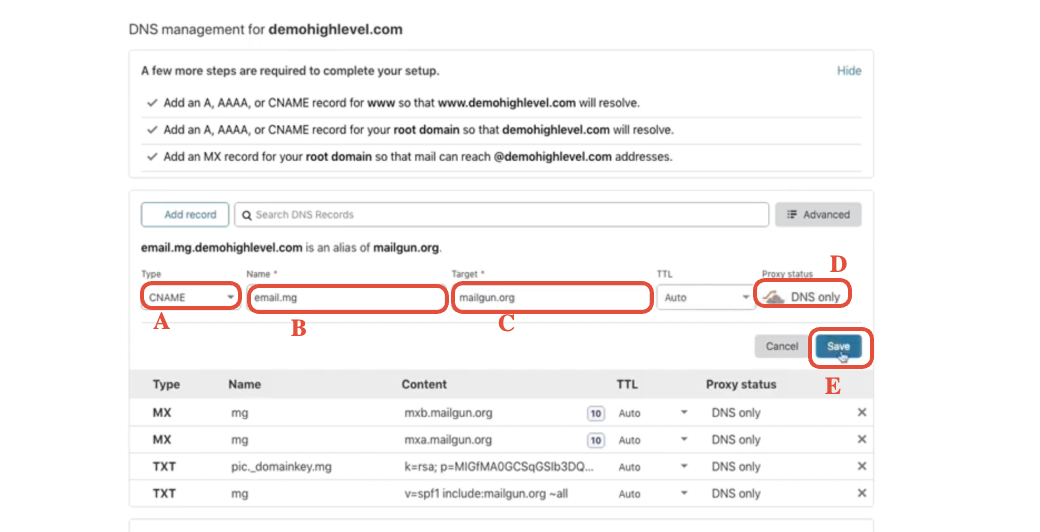Open Advanced DNS options
1040x532 pixels.
(x=818, y=215)
